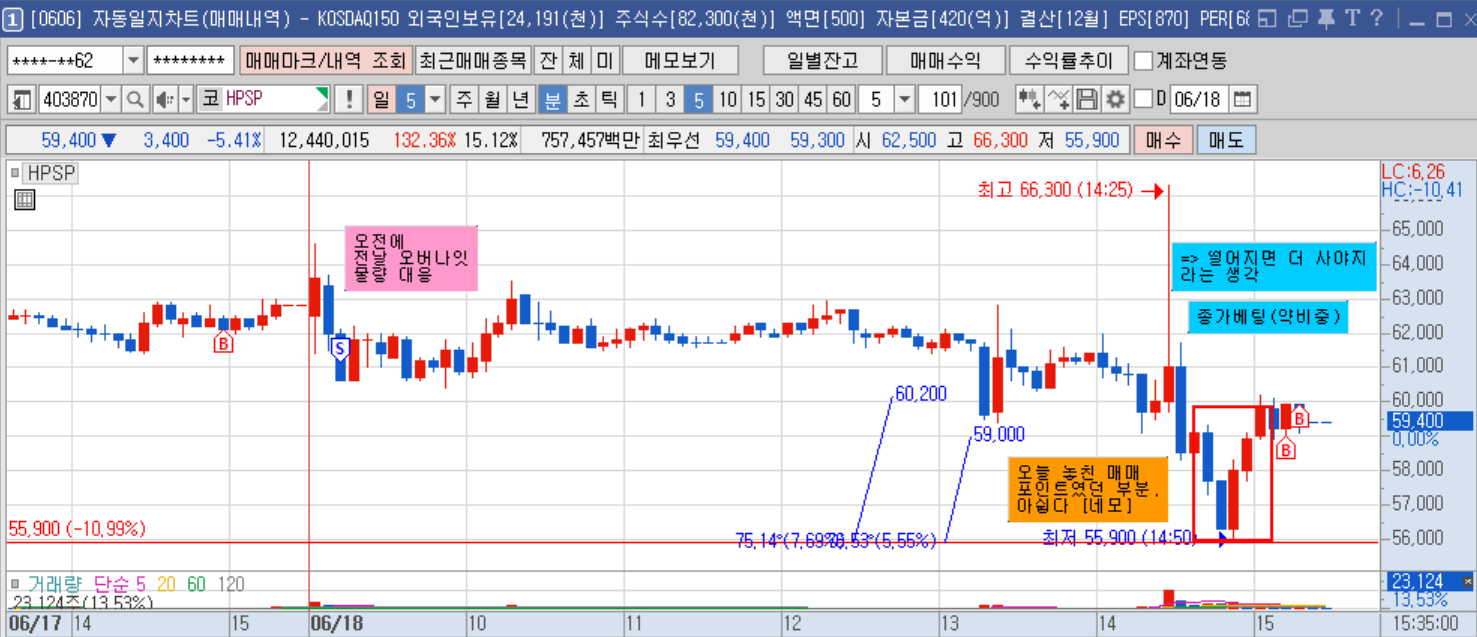This screenshot has width=1477, height=637.
Task: Select the 10 minute interval button
Action: (x=728, y=100)
